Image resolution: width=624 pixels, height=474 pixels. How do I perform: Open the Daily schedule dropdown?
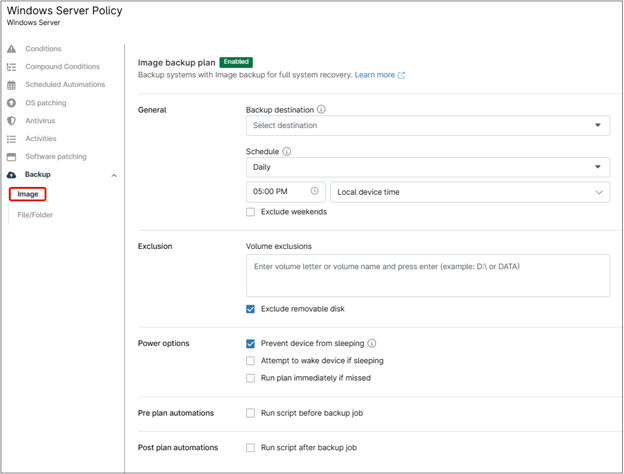[x=427, y=167]
